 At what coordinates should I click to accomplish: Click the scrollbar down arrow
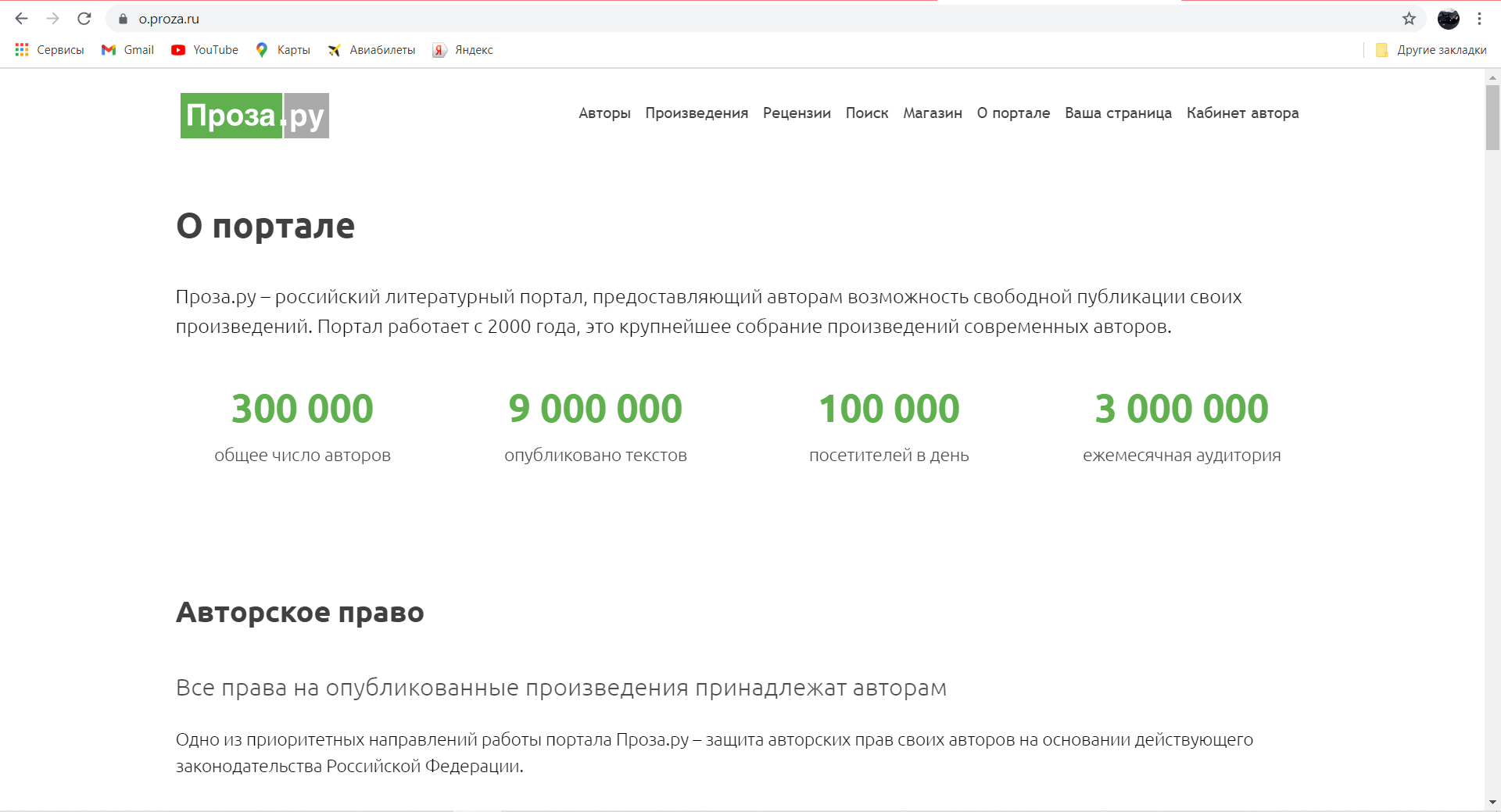pyautogui.click(x=1492, y=803)
